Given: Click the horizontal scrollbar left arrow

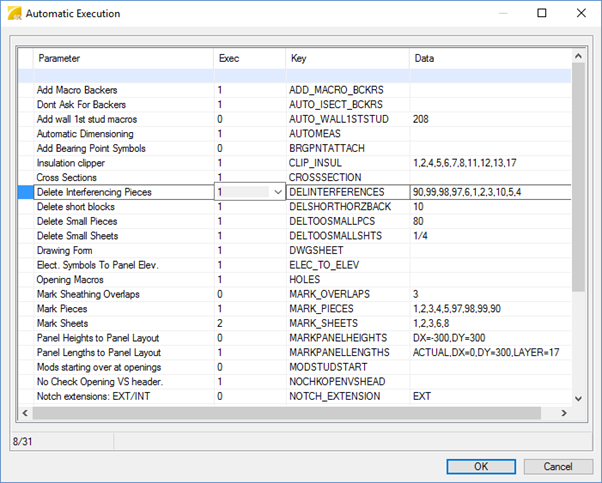Looking at the screenshot, I should pyautogui.click(x=26, y=414).
